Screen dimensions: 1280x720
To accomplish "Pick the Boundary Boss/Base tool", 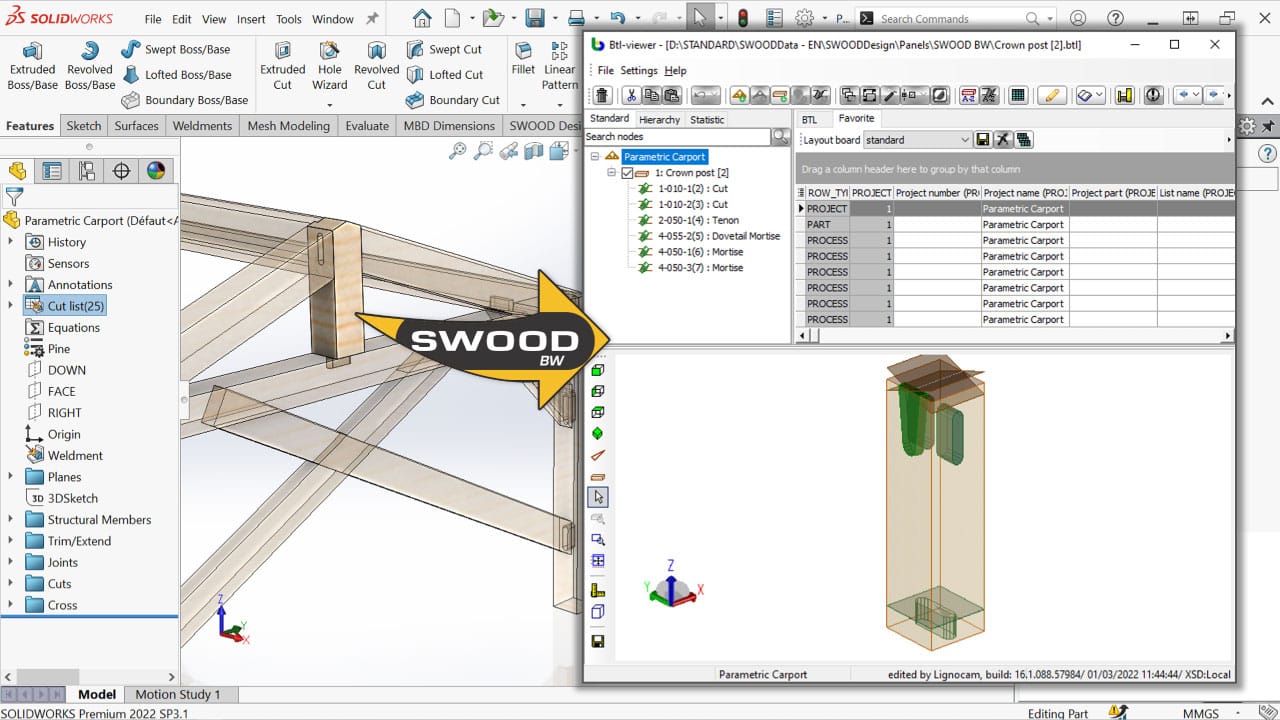I will [185, 100].
